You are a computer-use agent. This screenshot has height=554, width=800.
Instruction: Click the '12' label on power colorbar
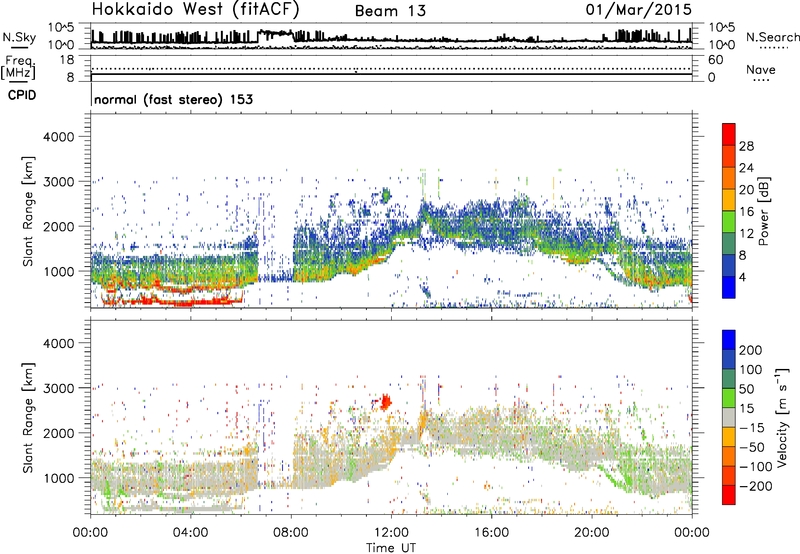[746, 234]
